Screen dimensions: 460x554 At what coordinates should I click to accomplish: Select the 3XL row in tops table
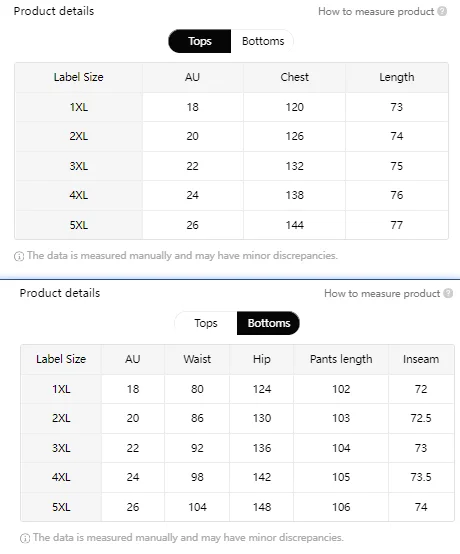pyautogui.click(x=231, y=166)
